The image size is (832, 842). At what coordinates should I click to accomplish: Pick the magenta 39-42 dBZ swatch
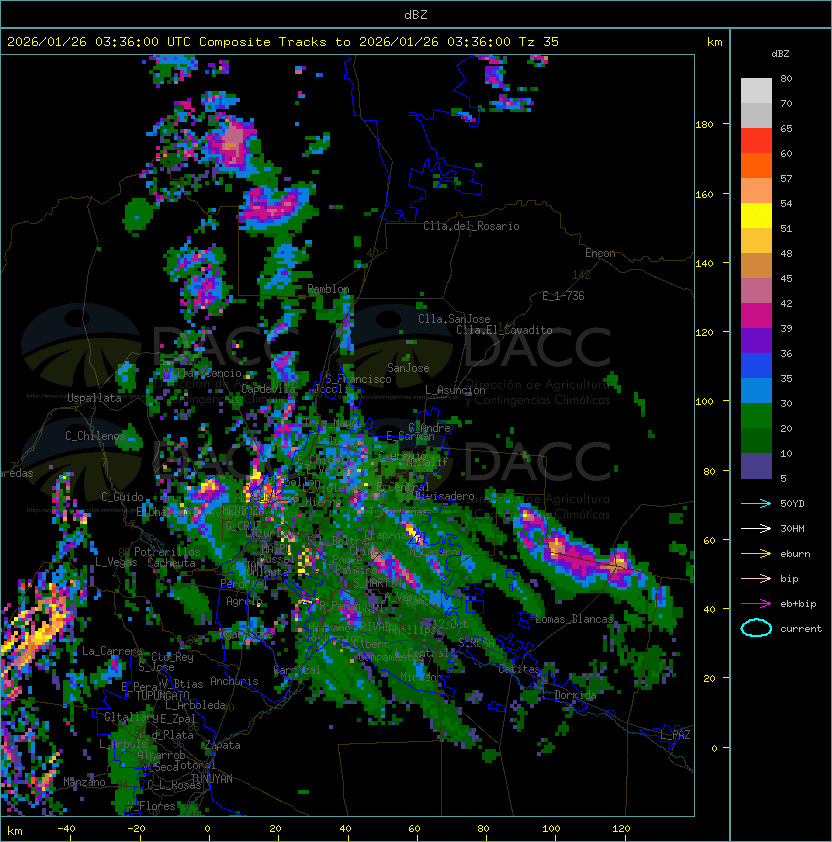click(756, 316)
